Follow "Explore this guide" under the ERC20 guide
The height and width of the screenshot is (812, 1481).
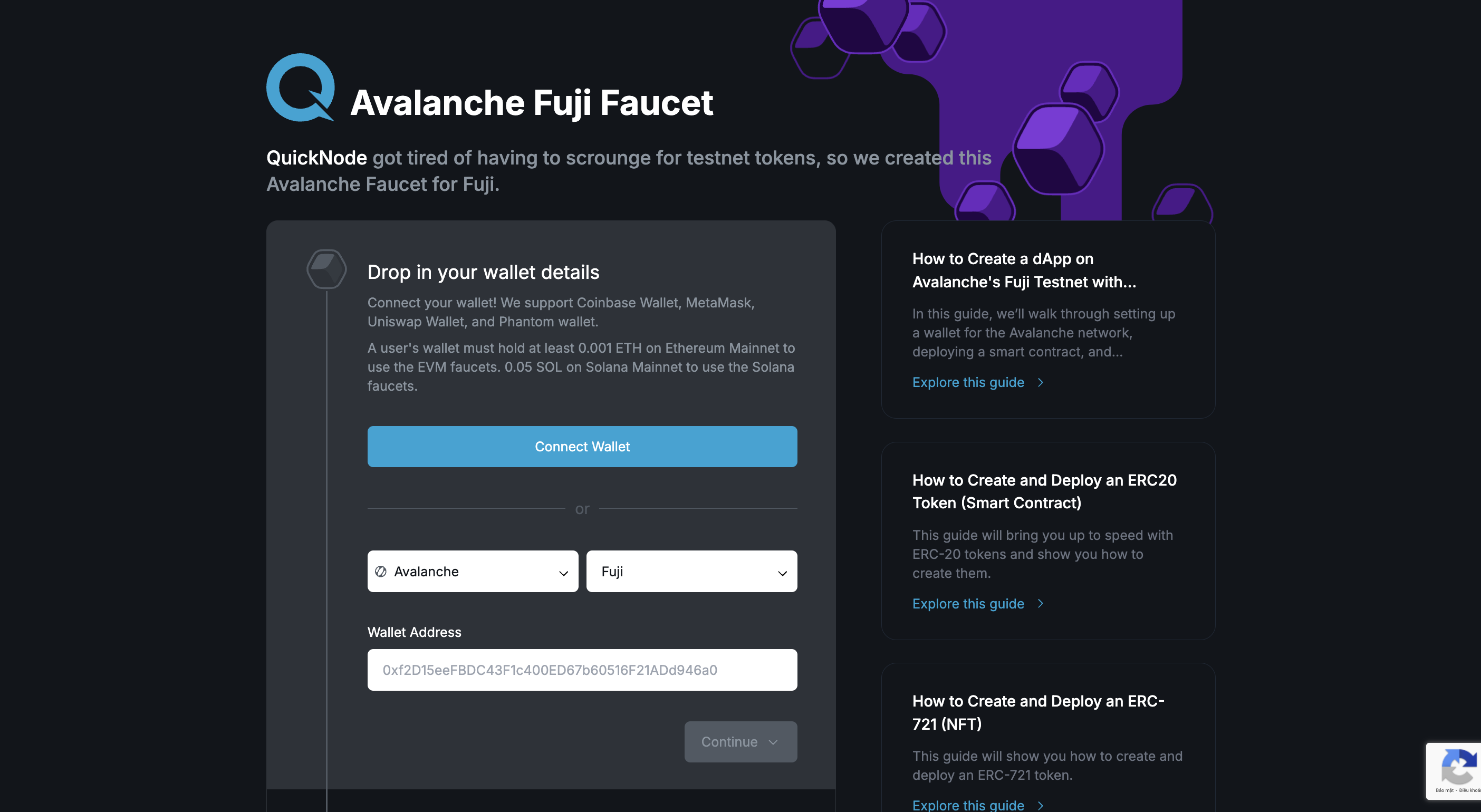pos(968,603)
